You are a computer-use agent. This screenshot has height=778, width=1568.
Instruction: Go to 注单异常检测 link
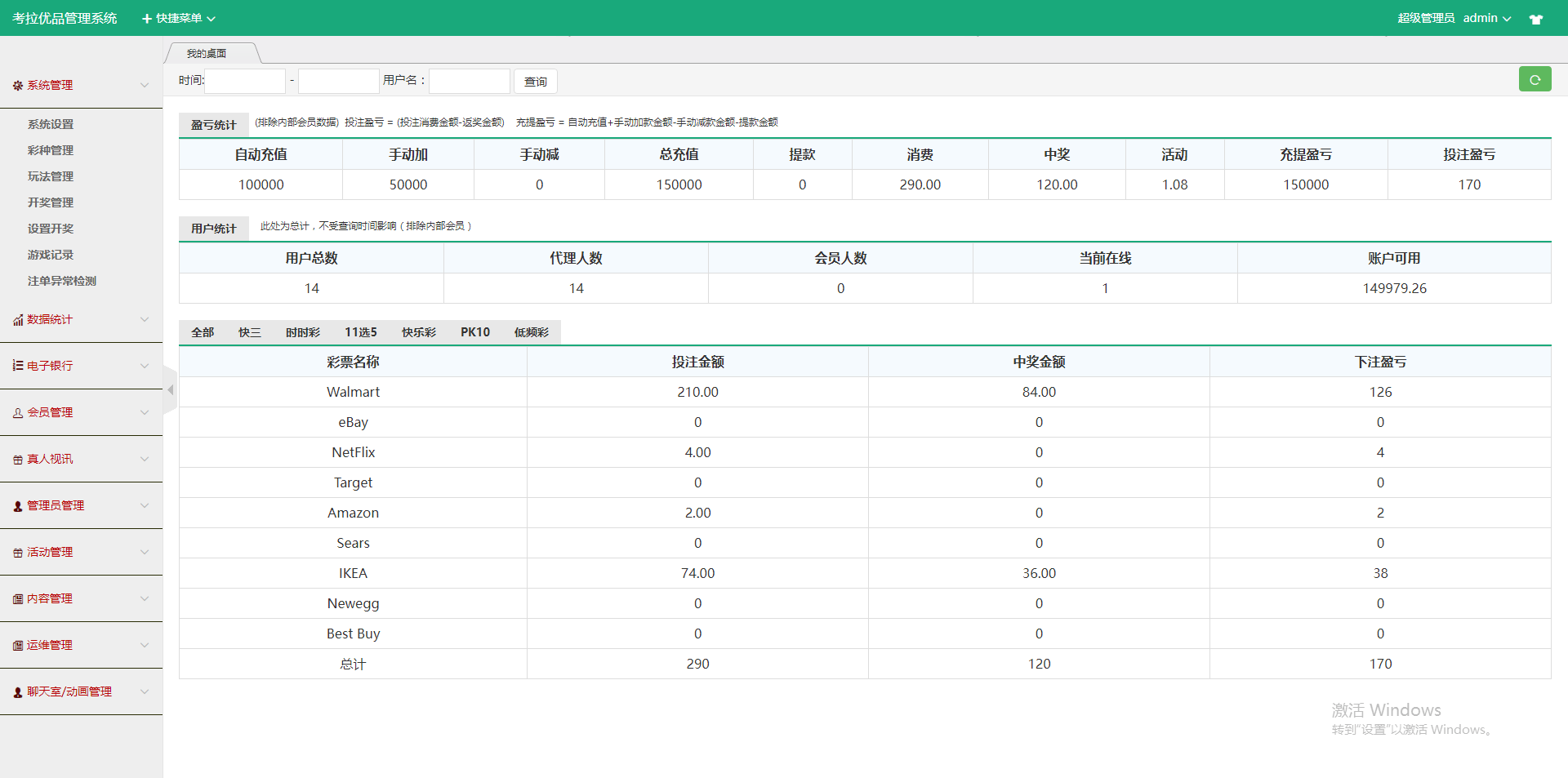tap(62, 281)
